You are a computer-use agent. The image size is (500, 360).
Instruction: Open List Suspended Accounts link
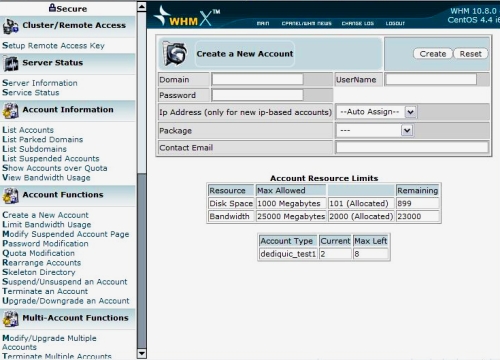tap(51, 158)
